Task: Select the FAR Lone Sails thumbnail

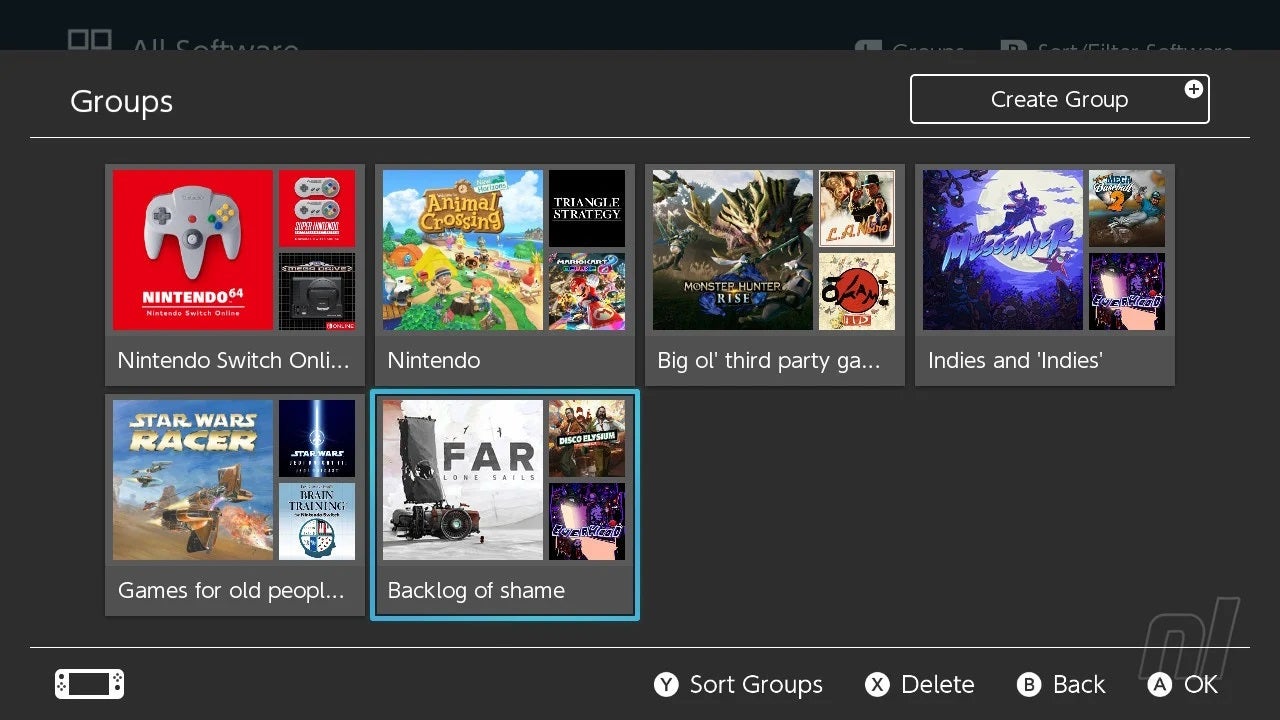Action: [x=463, y=480]
